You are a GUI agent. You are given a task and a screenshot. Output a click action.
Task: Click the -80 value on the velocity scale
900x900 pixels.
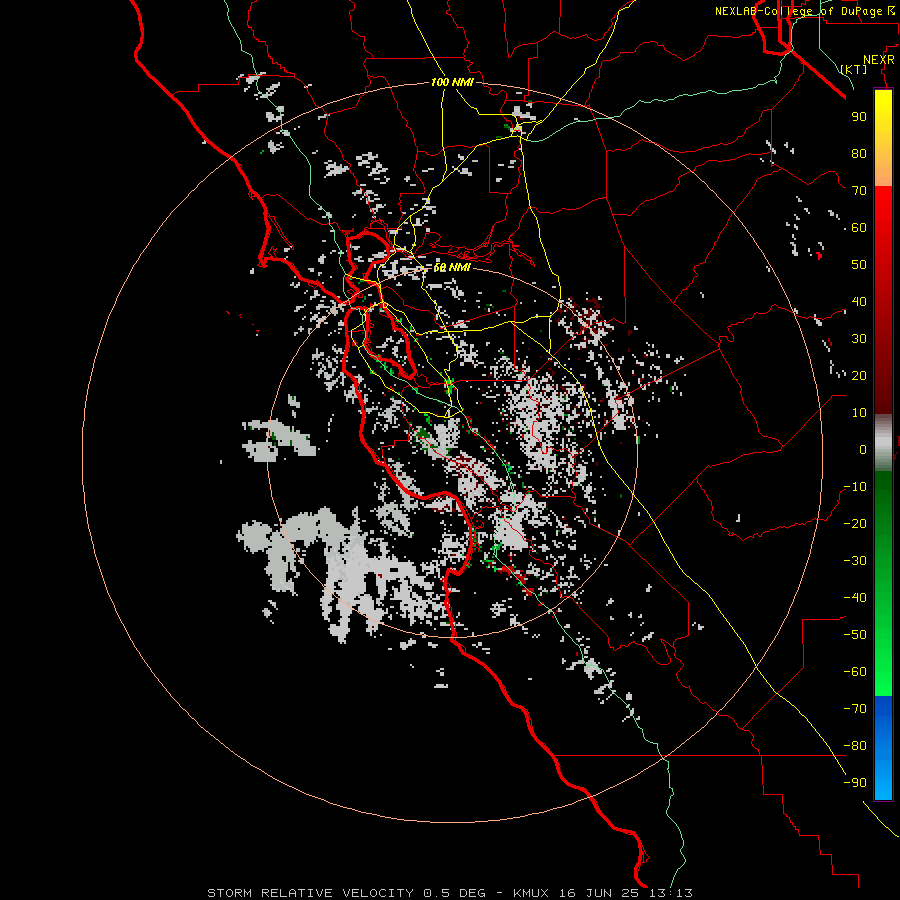point(855,746)
